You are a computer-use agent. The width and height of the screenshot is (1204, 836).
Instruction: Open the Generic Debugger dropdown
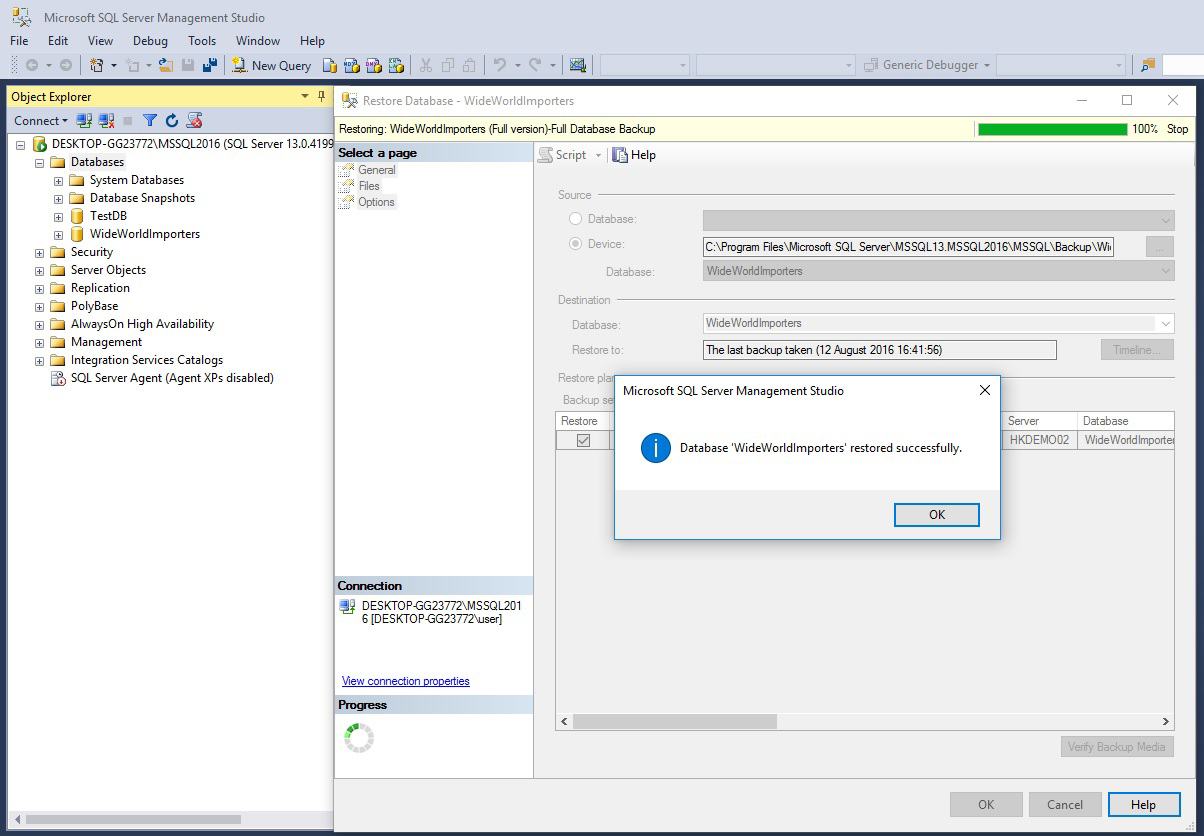986,65
